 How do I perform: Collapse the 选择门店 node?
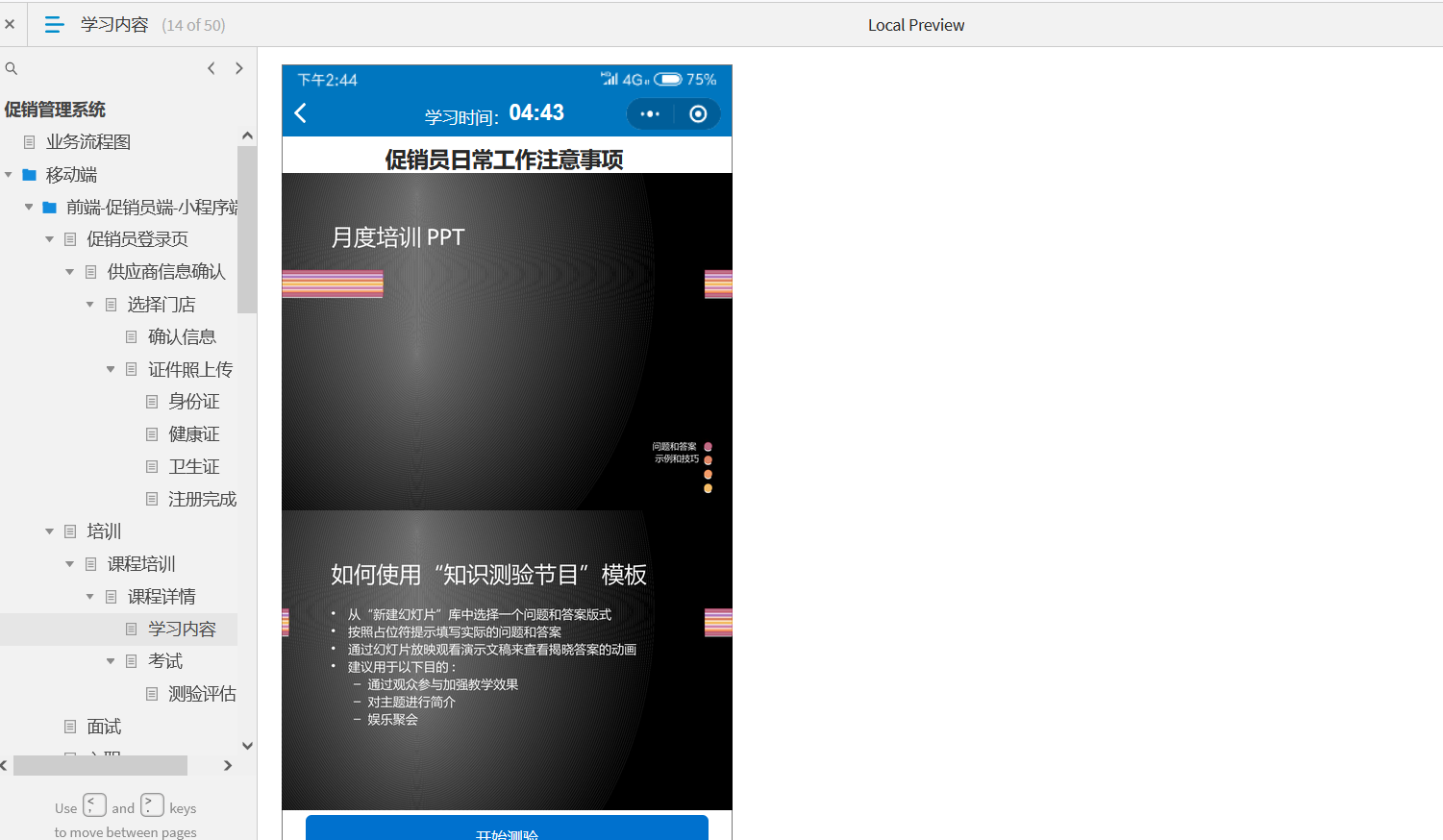(x=90, y=305)
